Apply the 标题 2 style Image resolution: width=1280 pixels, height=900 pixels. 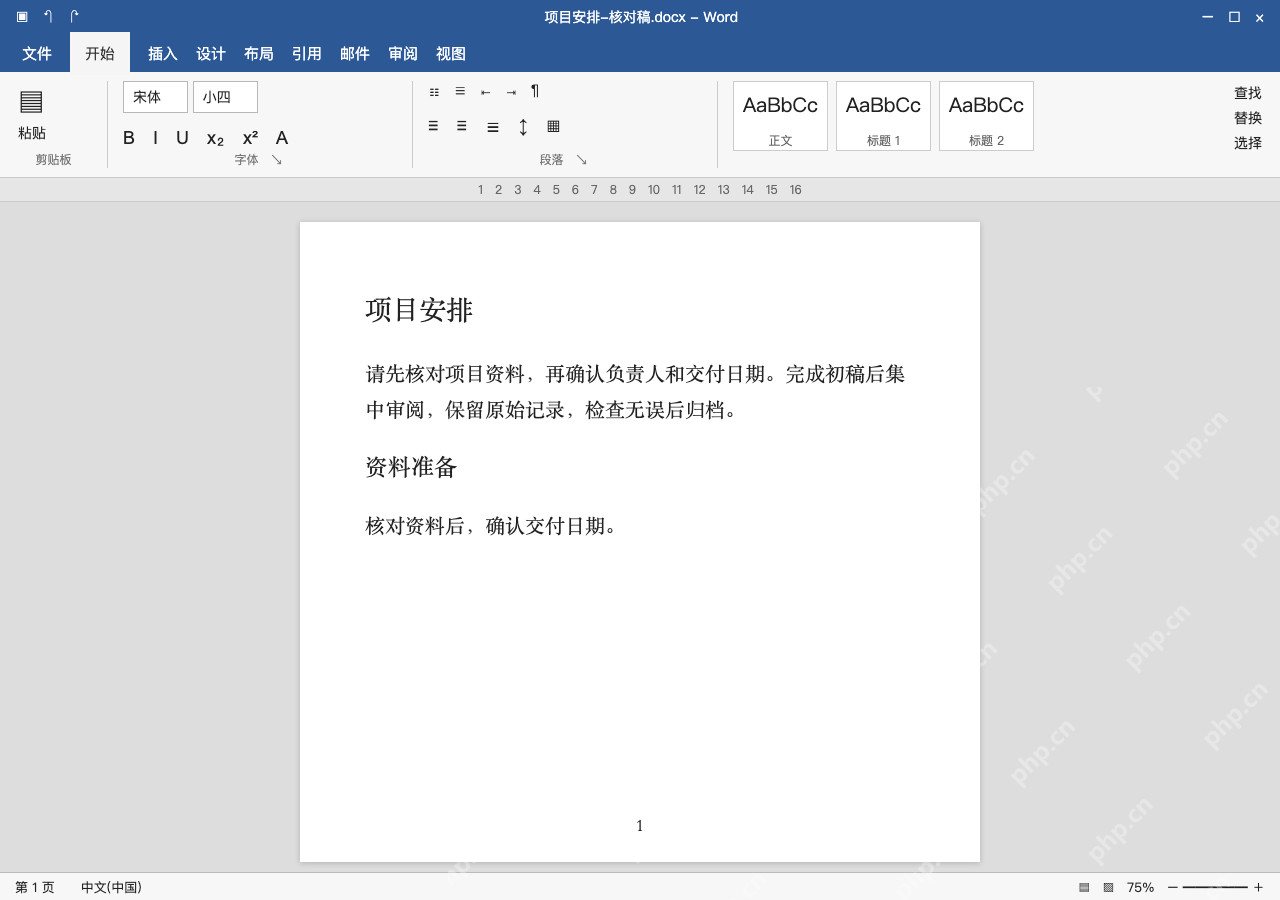pos(986,116)
